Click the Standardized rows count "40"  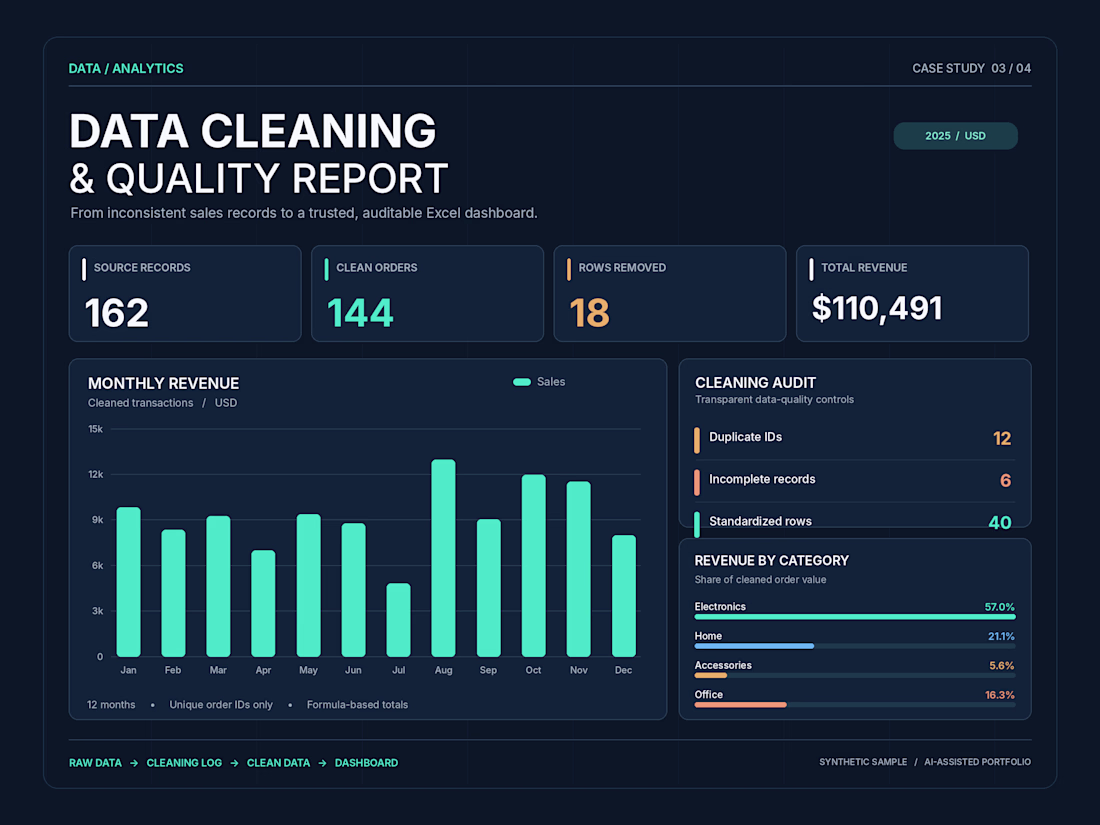click(1000, 523)
